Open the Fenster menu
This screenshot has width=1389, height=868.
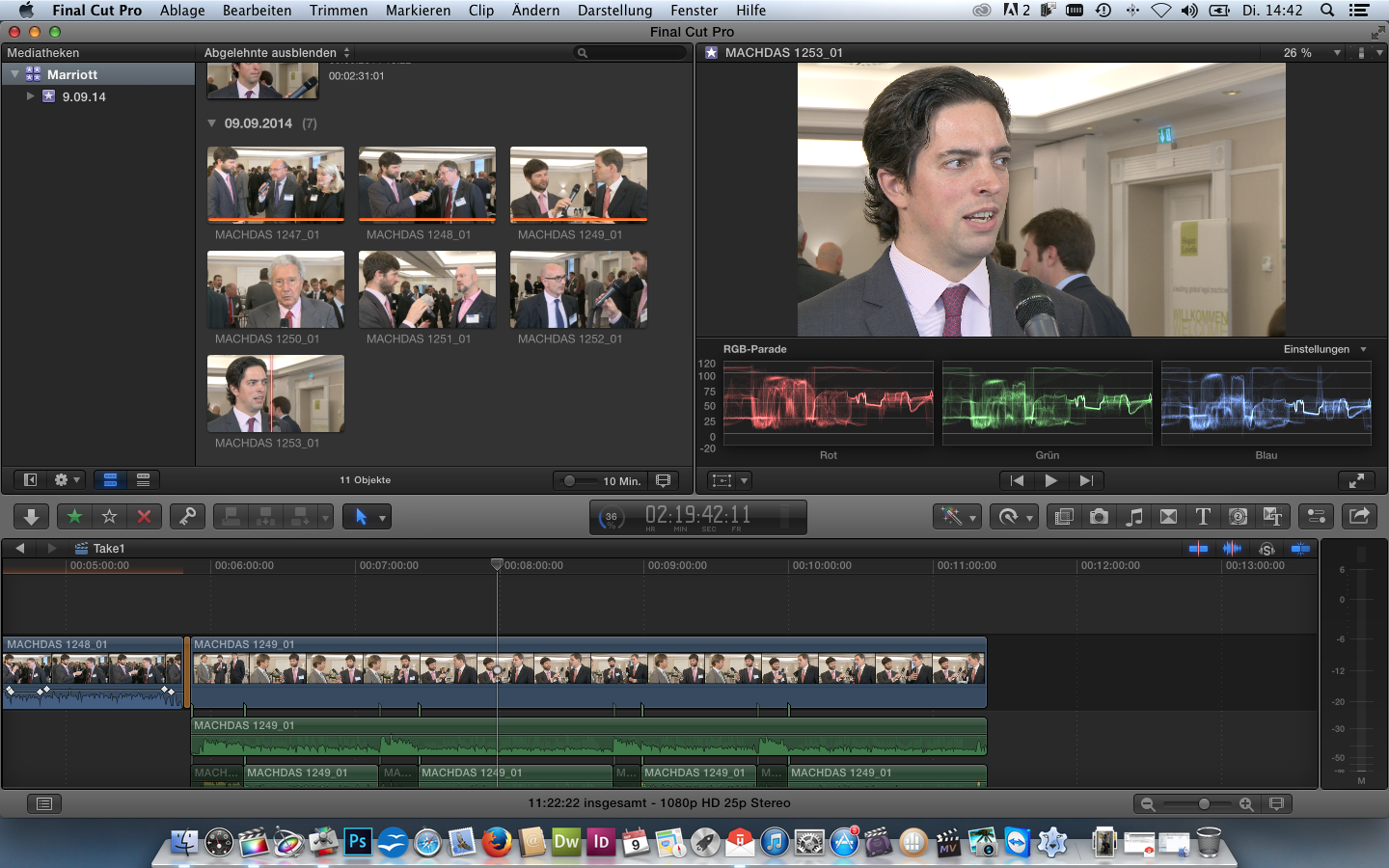click(694, 11)
